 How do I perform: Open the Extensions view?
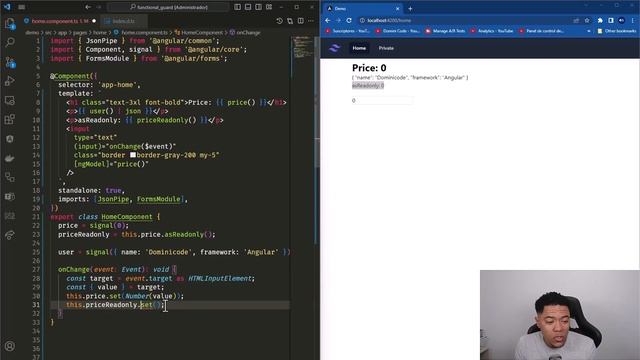(x=10, y=119)
